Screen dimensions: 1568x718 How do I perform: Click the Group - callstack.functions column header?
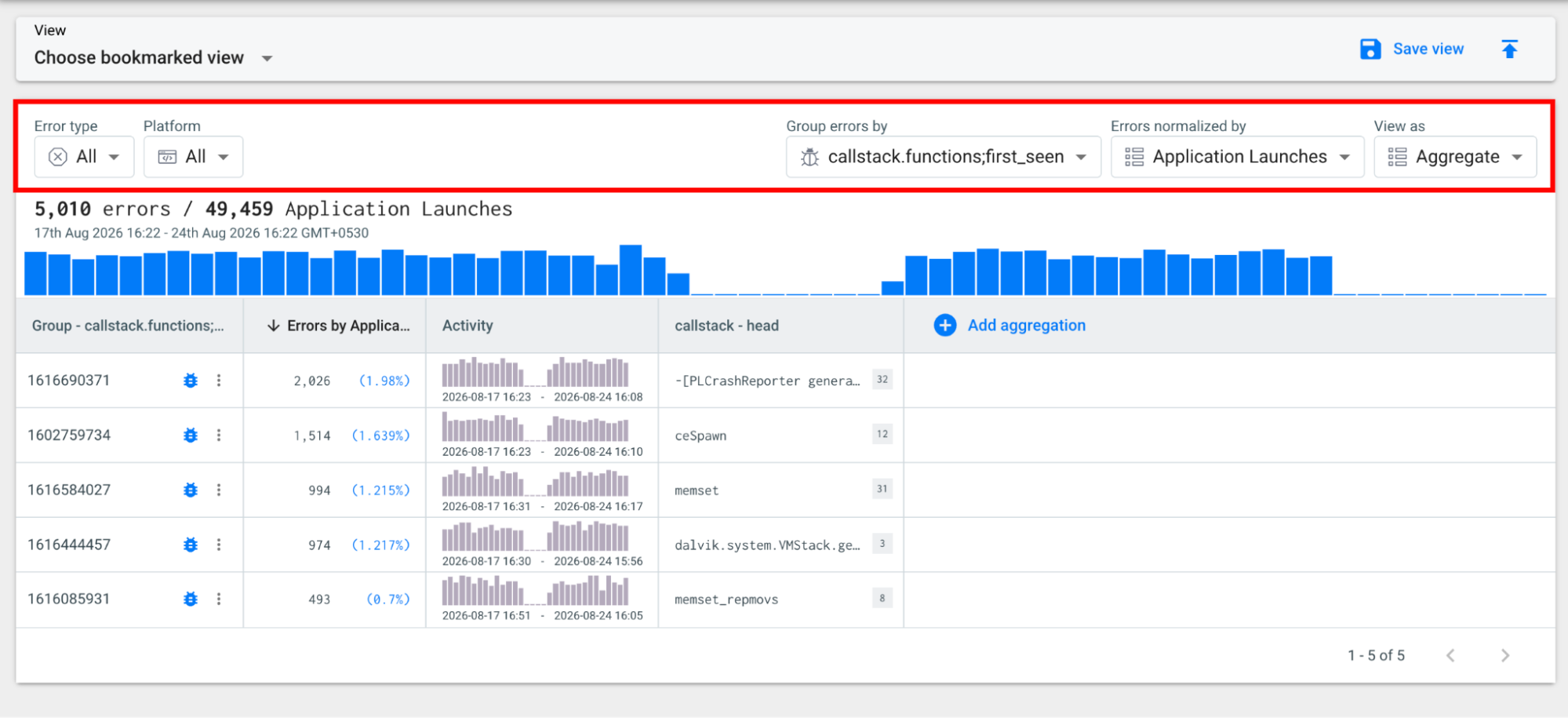(128, 326)
